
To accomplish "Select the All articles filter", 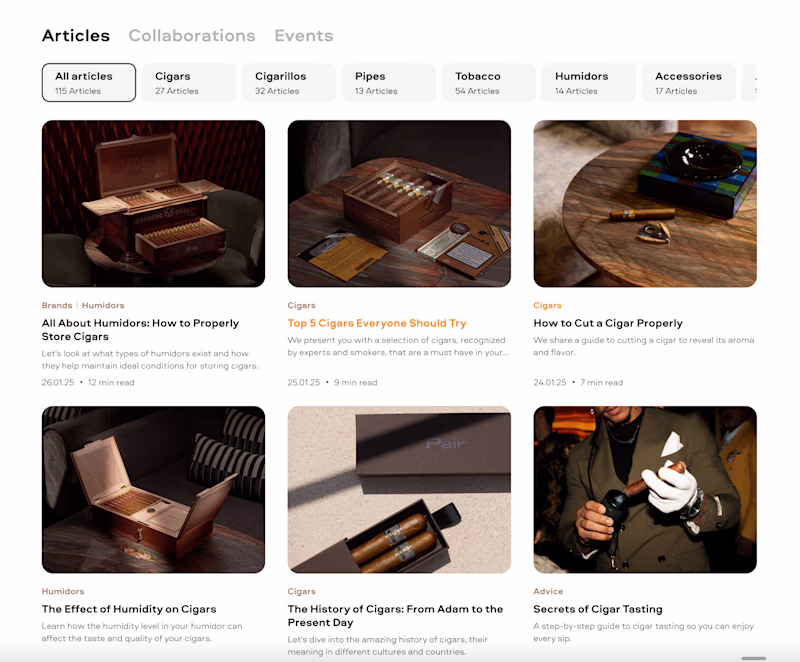I will tap(89, 83).
